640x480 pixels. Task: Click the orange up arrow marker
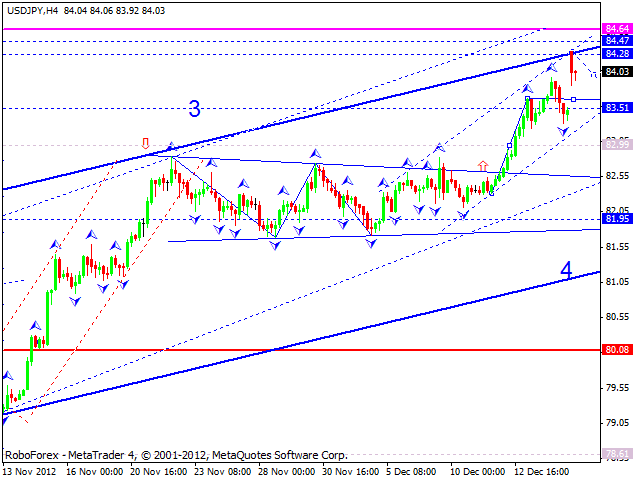483,166
